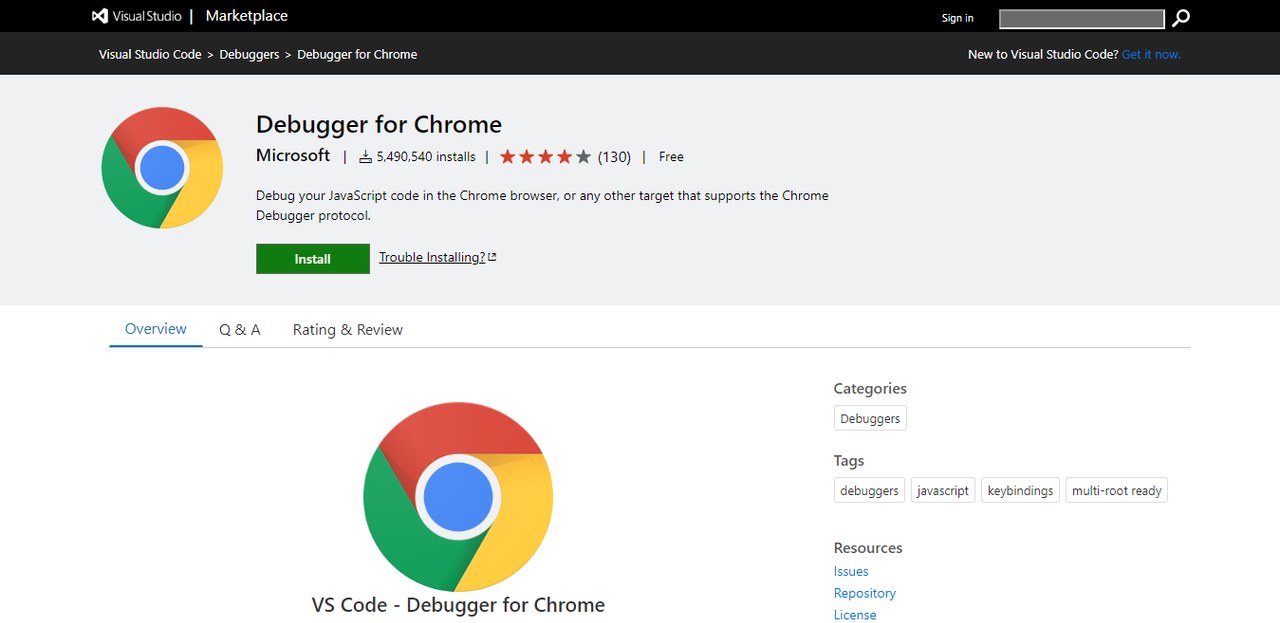Click the (130) review count

(614, 157)
